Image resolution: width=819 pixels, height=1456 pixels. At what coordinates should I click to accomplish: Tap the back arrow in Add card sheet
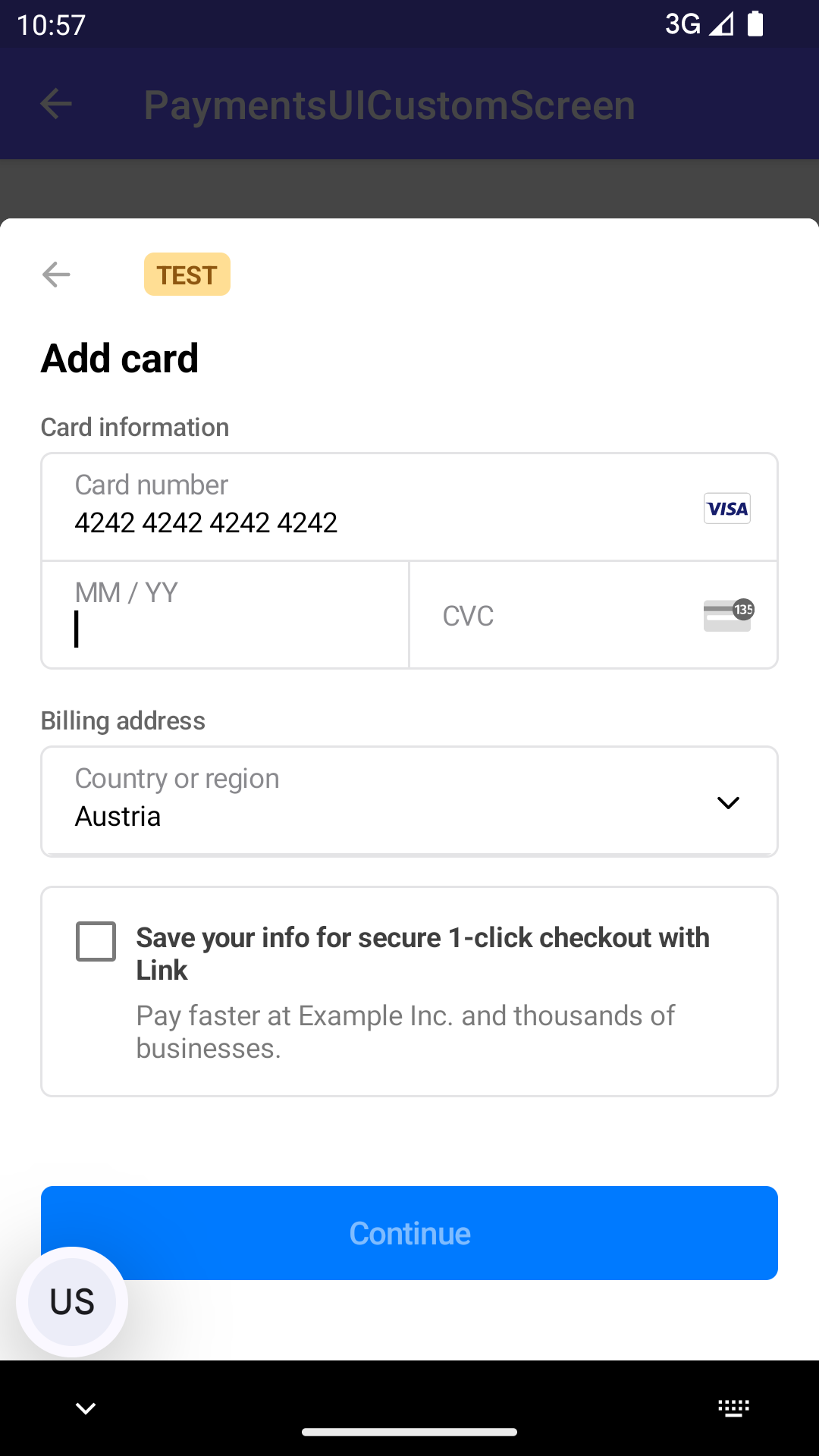56,275
